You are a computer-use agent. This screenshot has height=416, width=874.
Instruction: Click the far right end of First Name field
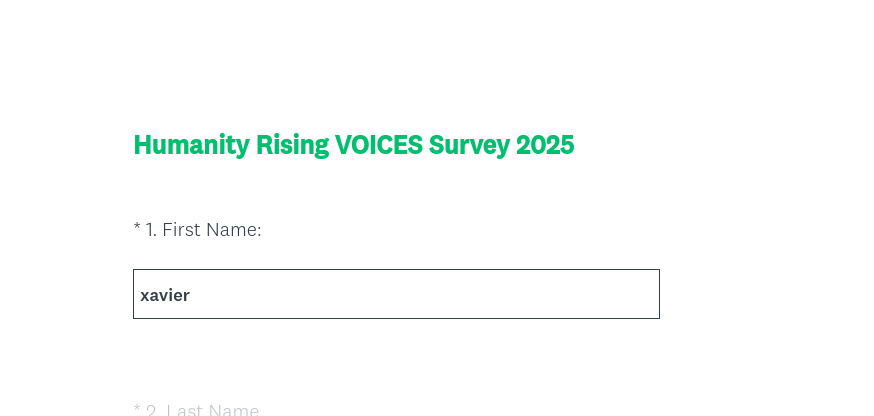650,294
